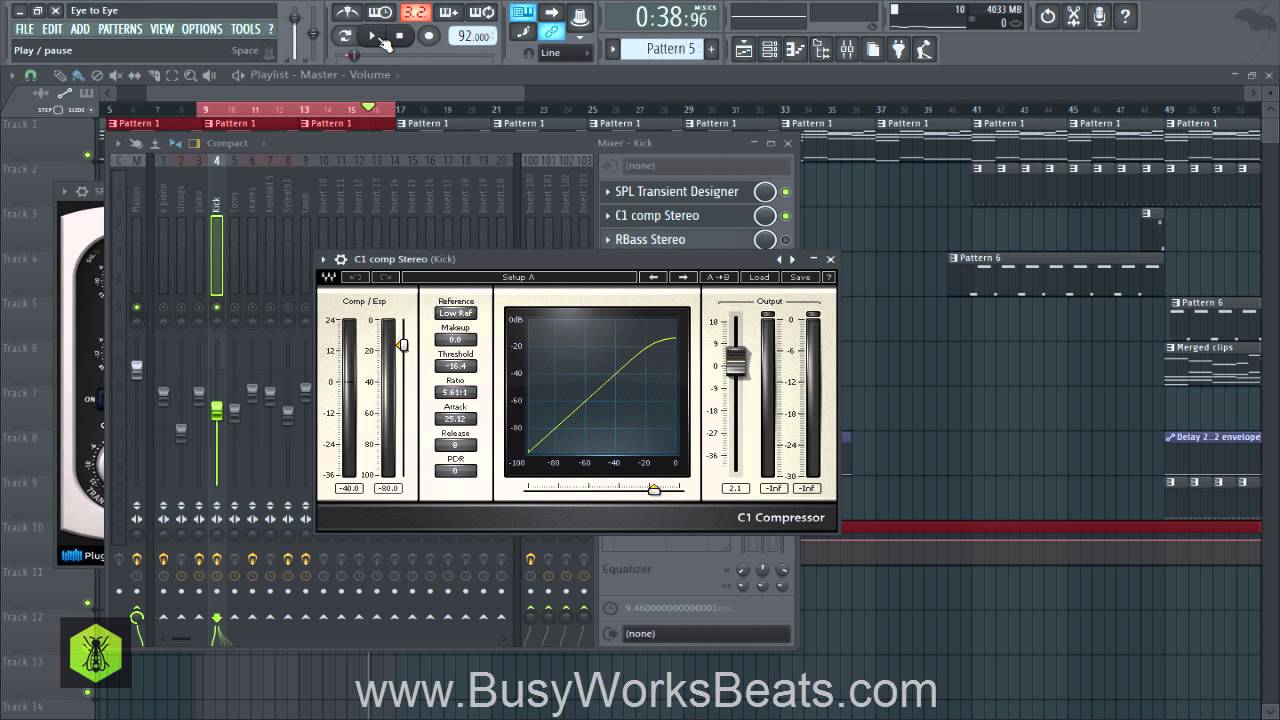Open the PATTERNS menu
The image size is (1280, 720).
[120, 30]
